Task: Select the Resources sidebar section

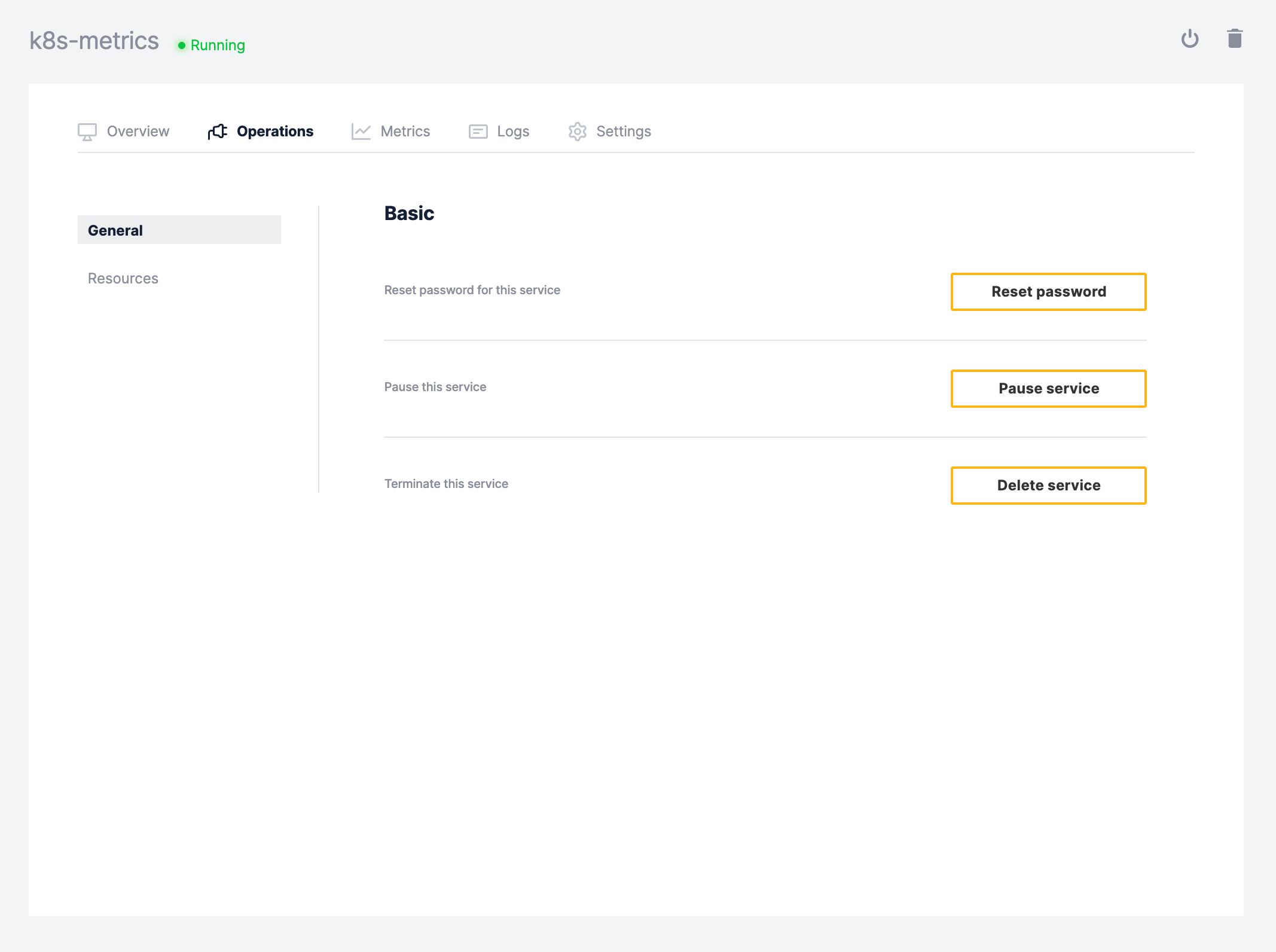Action: coord(123,278)
